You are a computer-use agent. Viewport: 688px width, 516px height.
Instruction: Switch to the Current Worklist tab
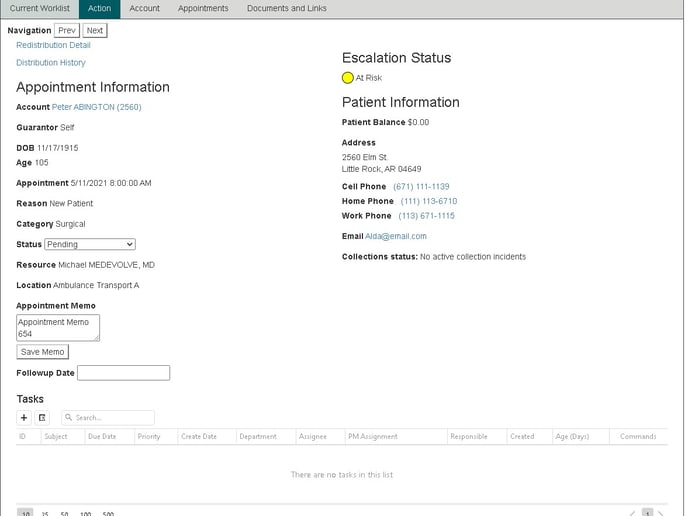coord(37,8)
